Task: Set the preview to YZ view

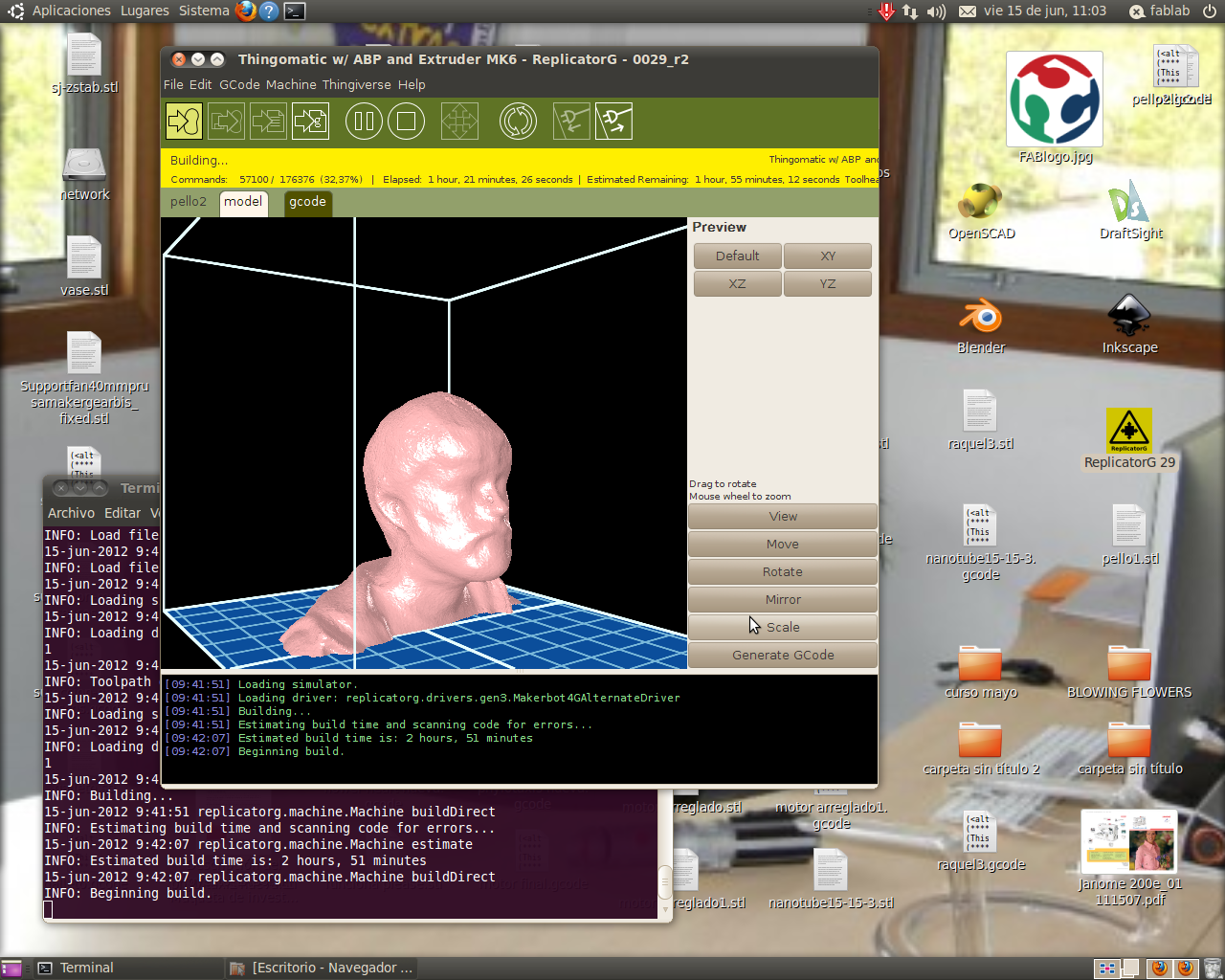Action: coord(828,283)
